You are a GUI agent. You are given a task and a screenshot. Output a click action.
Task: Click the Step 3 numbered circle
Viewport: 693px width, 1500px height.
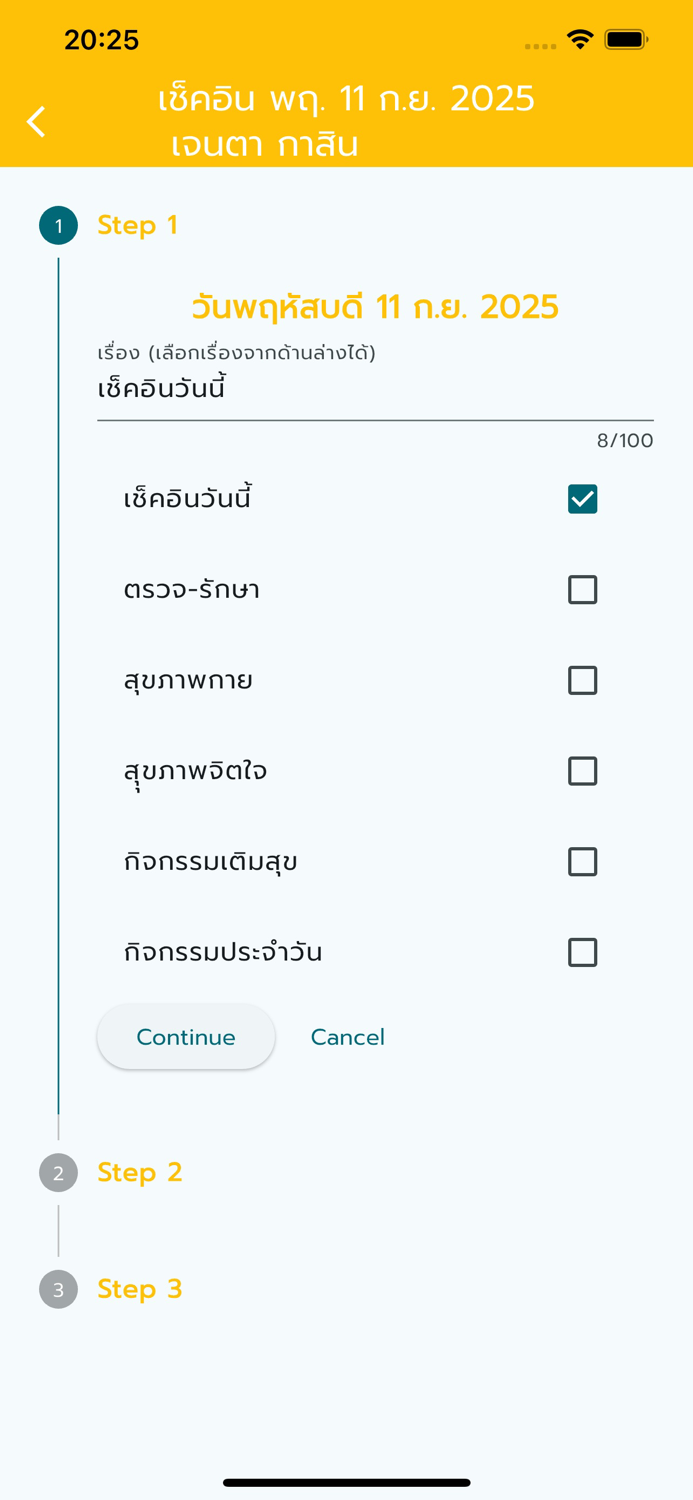pos(58,1289)
